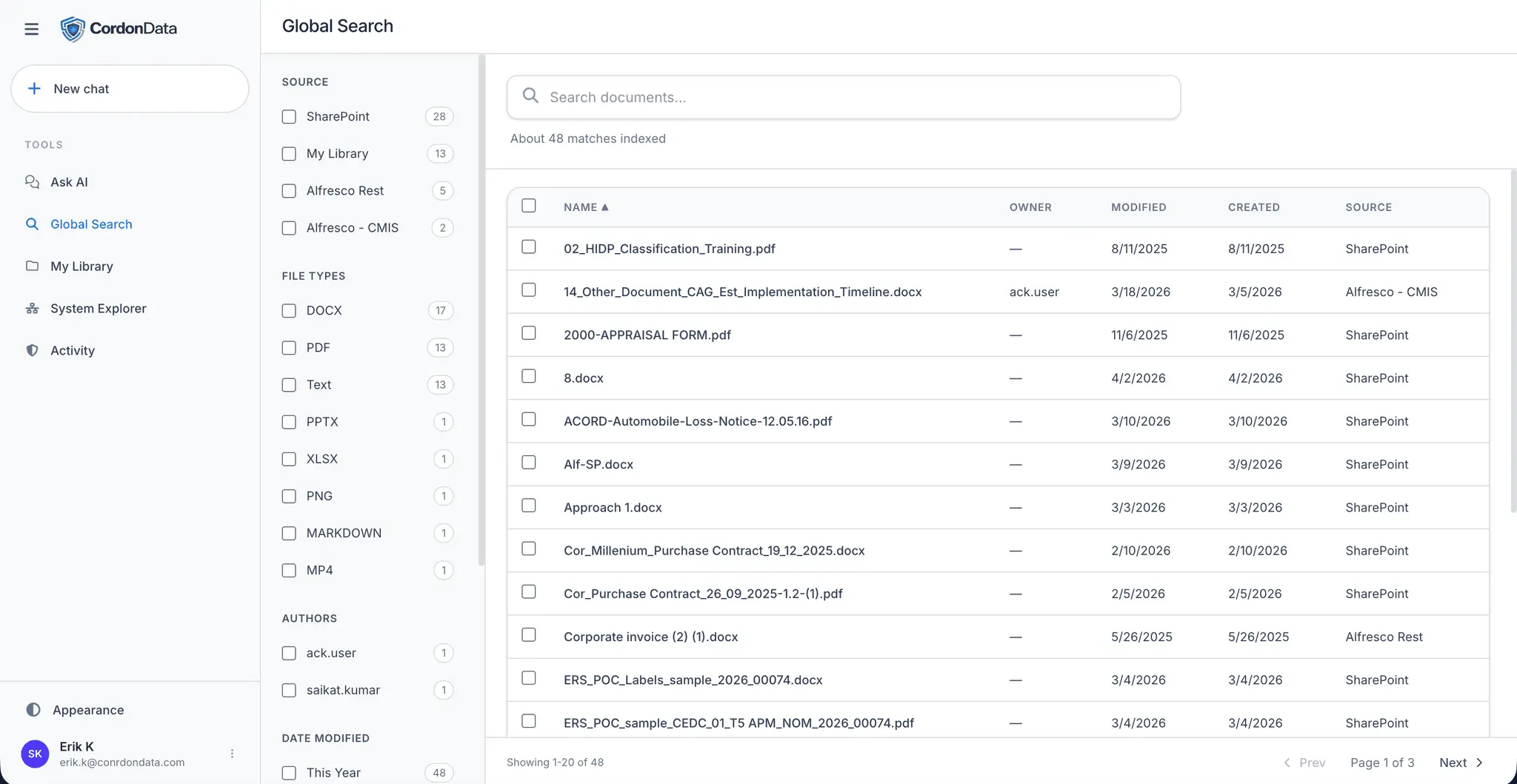This screenshot has height=784, width=1517.
Task: Click the NAME column sort arrow
Action: 605,207
